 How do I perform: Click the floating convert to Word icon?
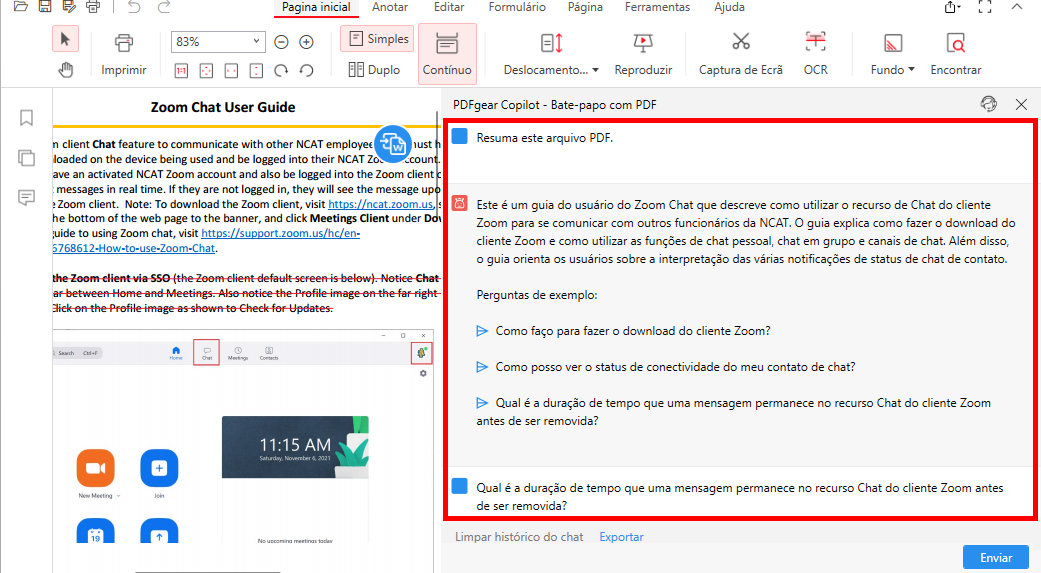392,143
